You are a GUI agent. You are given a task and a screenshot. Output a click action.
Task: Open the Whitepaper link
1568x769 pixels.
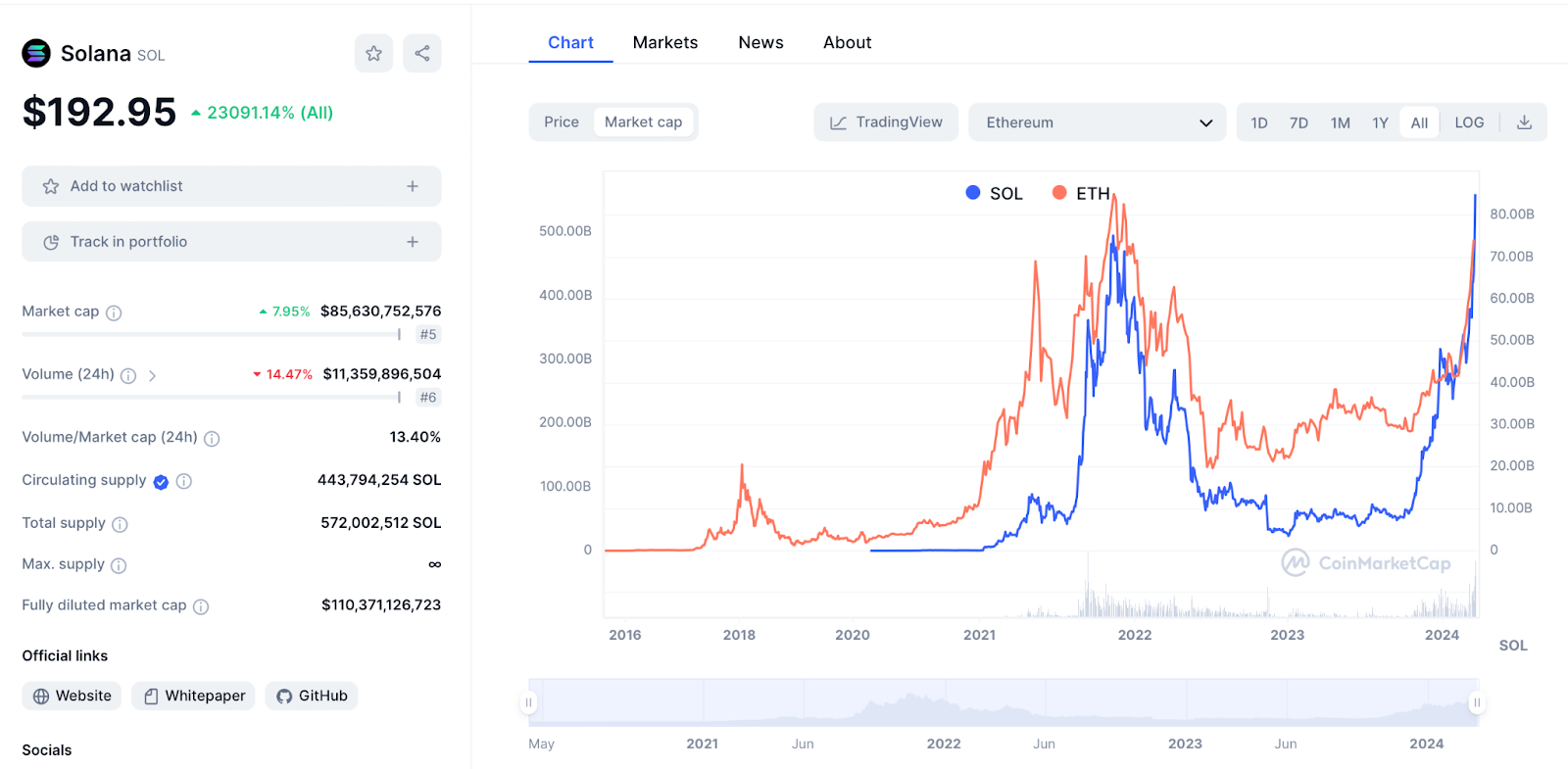click(194, 697)
